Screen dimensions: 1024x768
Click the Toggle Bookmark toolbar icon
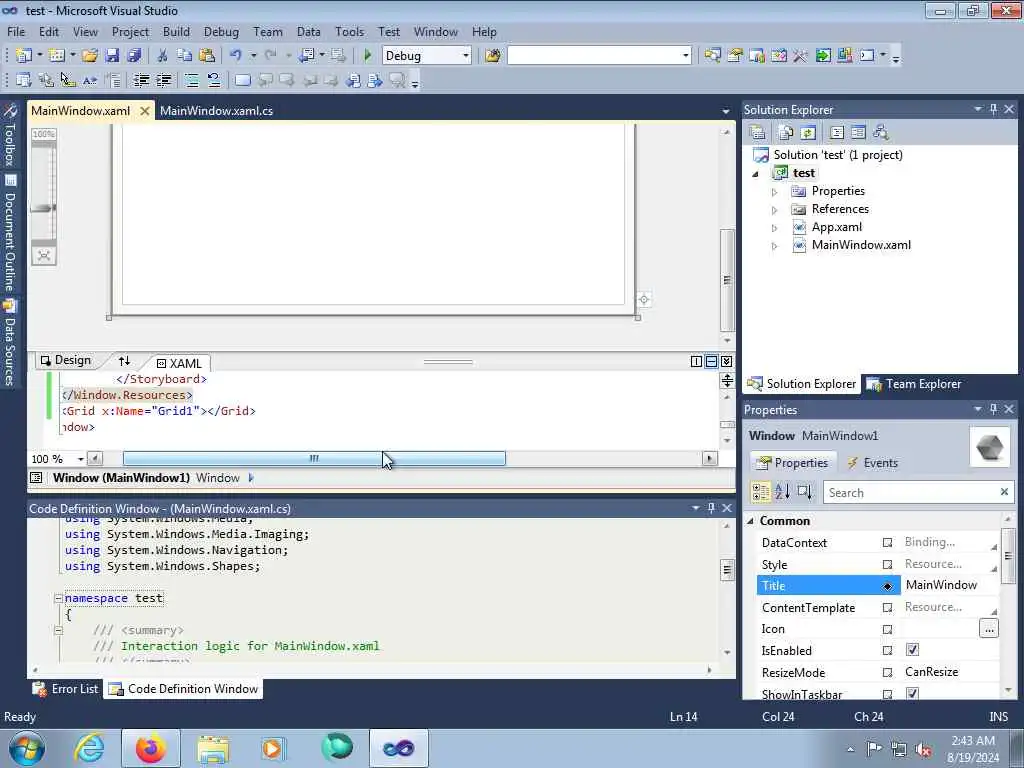(242, 80)
